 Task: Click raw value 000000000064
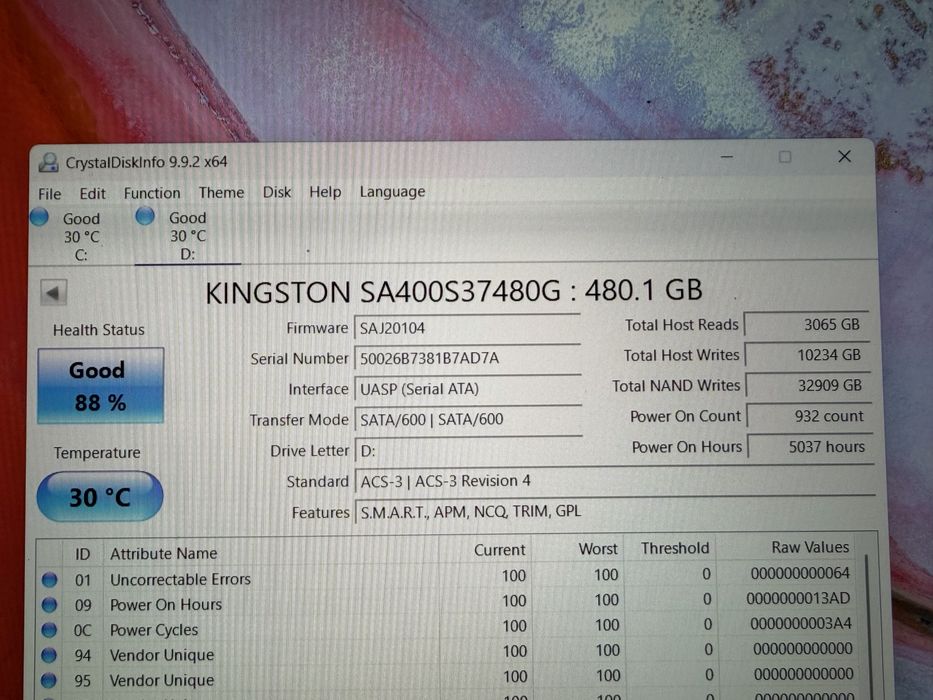point(800,574)
